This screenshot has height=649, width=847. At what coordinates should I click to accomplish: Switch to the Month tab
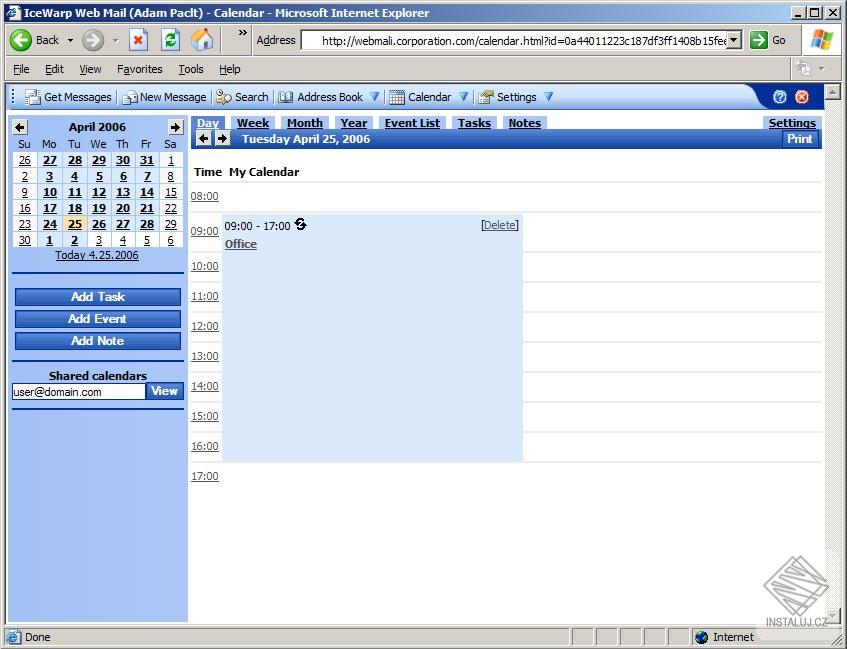tap(305, 123)
